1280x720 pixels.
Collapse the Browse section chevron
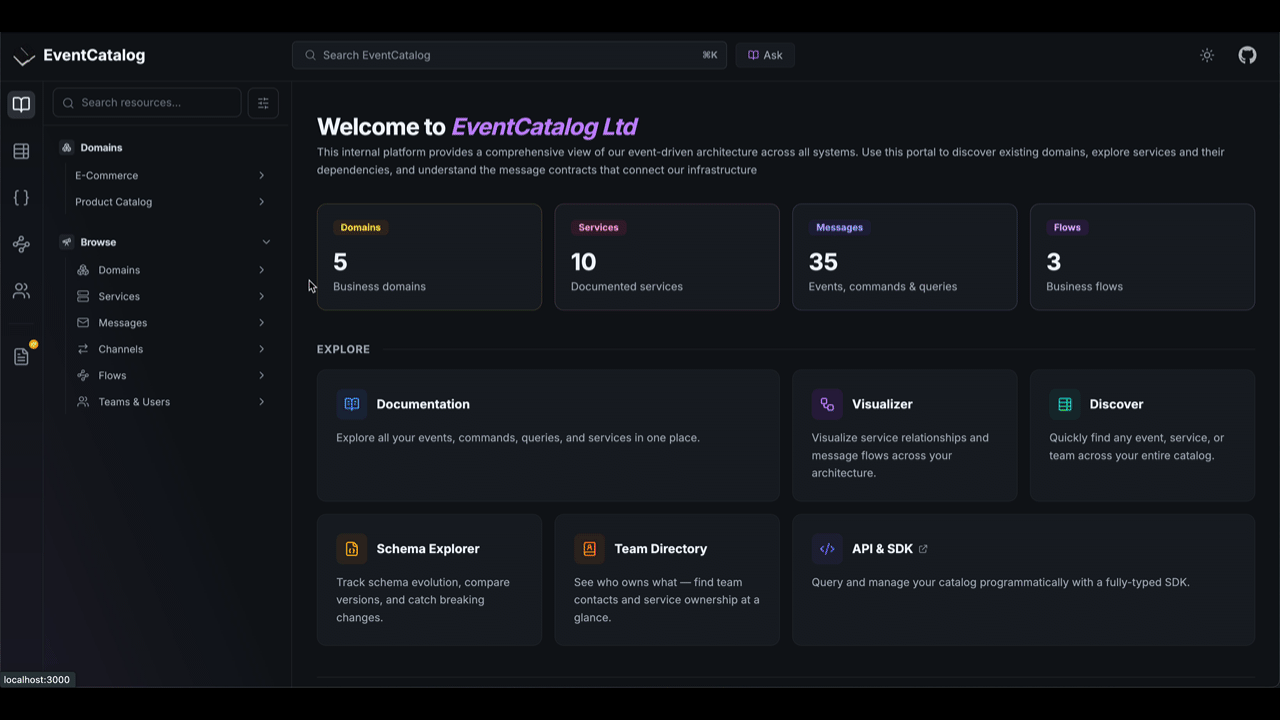266,242
